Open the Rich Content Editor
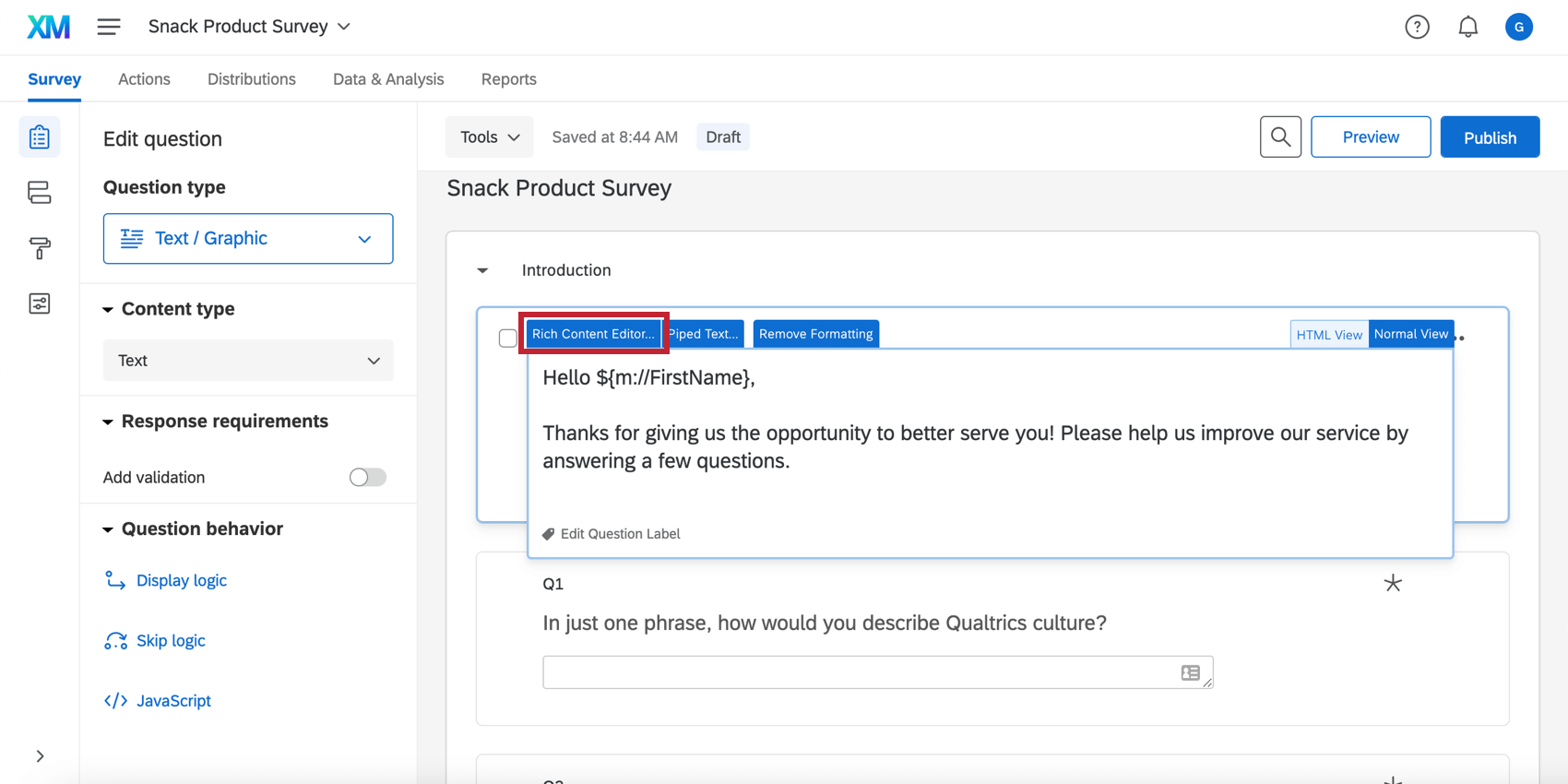The height and width of the screenshot is (784, 1568). (593, 334)
